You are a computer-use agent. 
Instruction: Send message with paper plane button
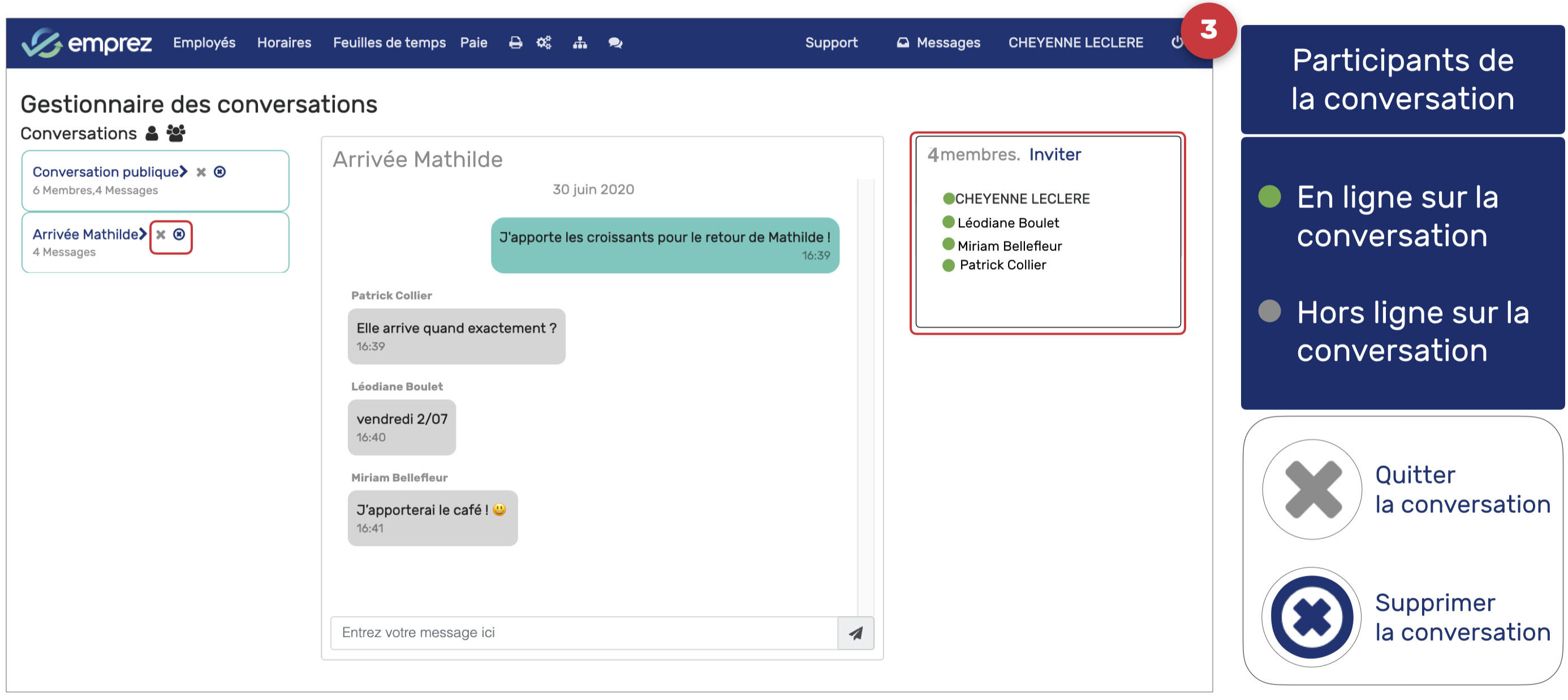(x=855, y=633)
